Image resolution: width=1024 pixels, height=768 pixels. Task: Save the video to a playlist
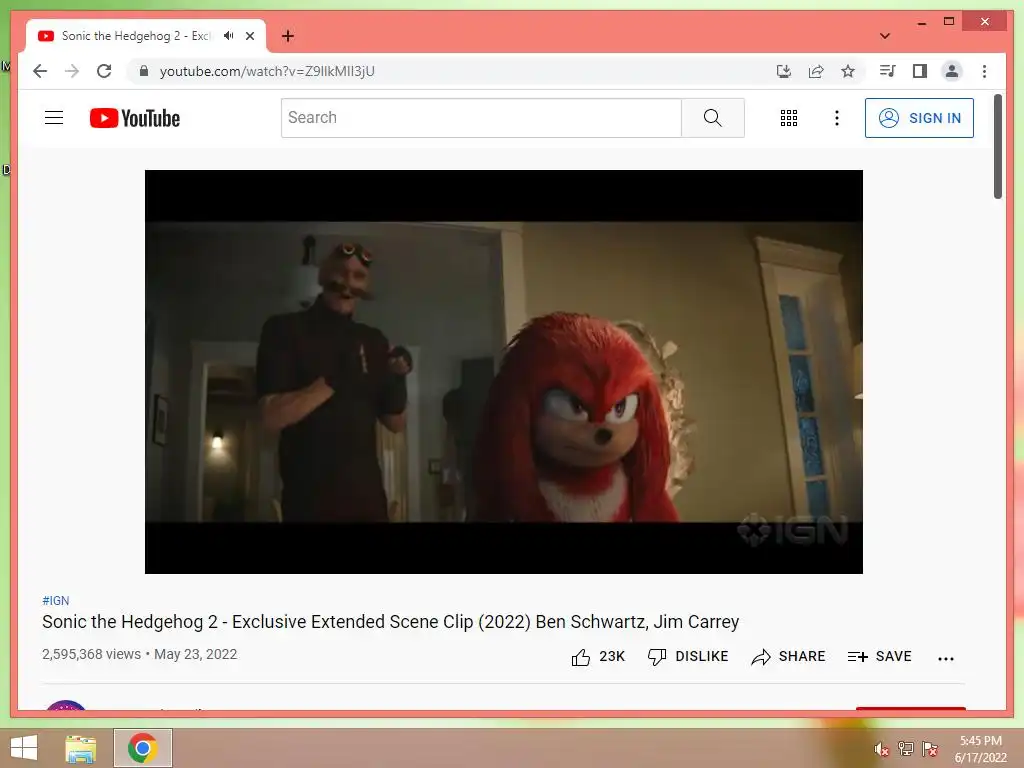click(x=879, y=656)
